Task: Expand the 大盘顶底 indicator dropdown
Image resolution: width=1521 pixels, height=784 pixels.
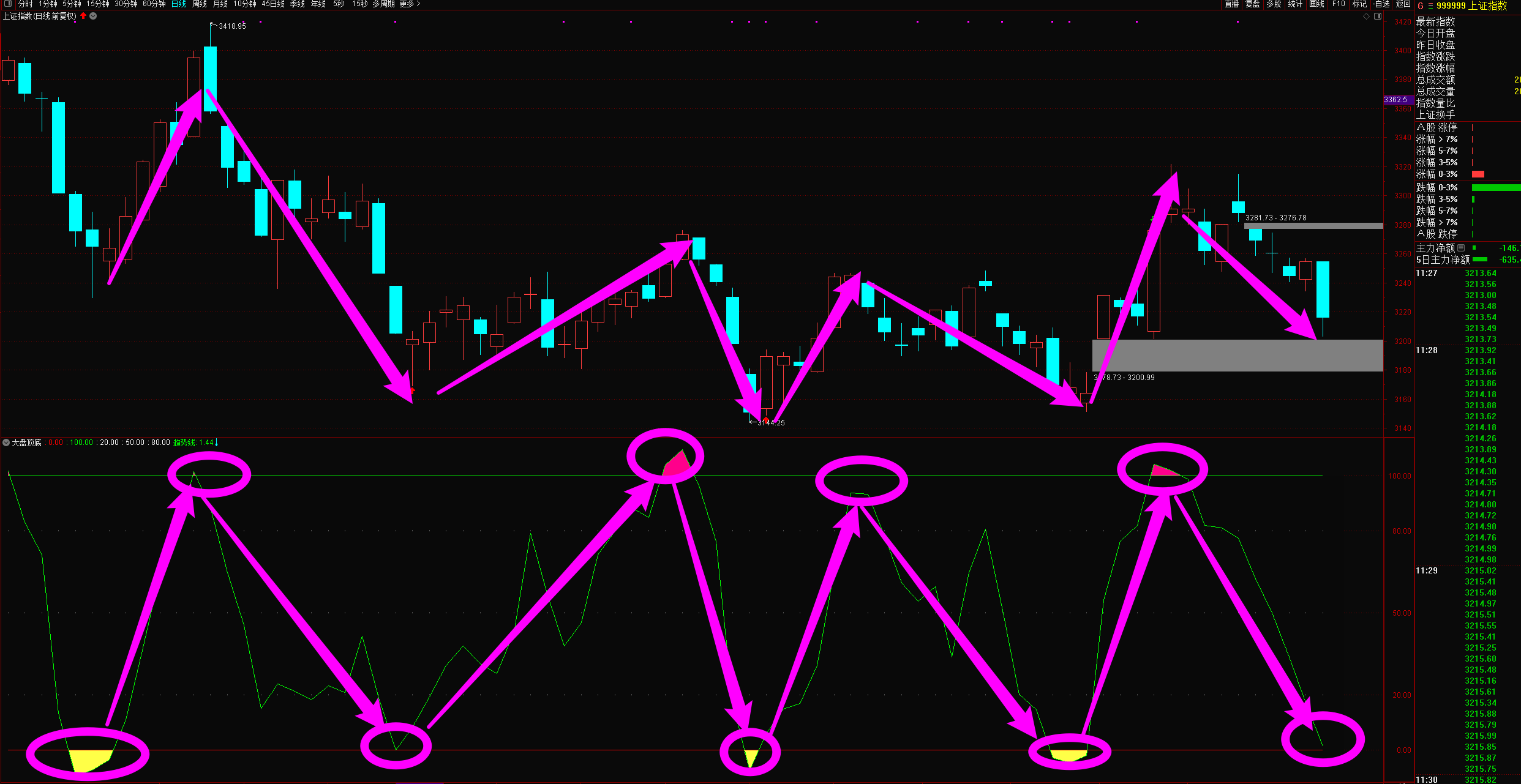Action: 6,442
